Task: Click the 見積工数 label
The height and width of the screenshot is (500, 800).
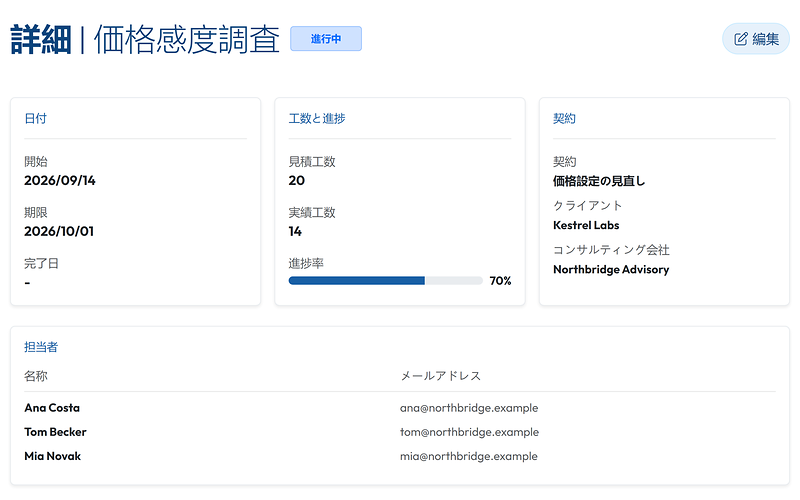Action: (x=312, y=162)
